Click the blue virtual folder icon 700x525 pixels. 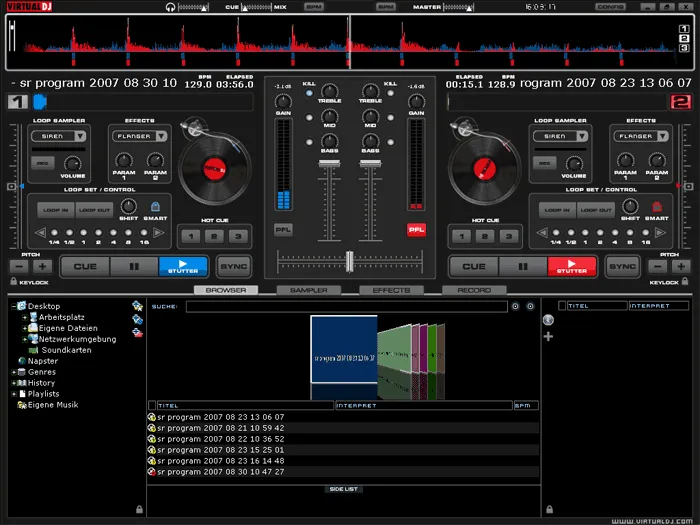137,319
